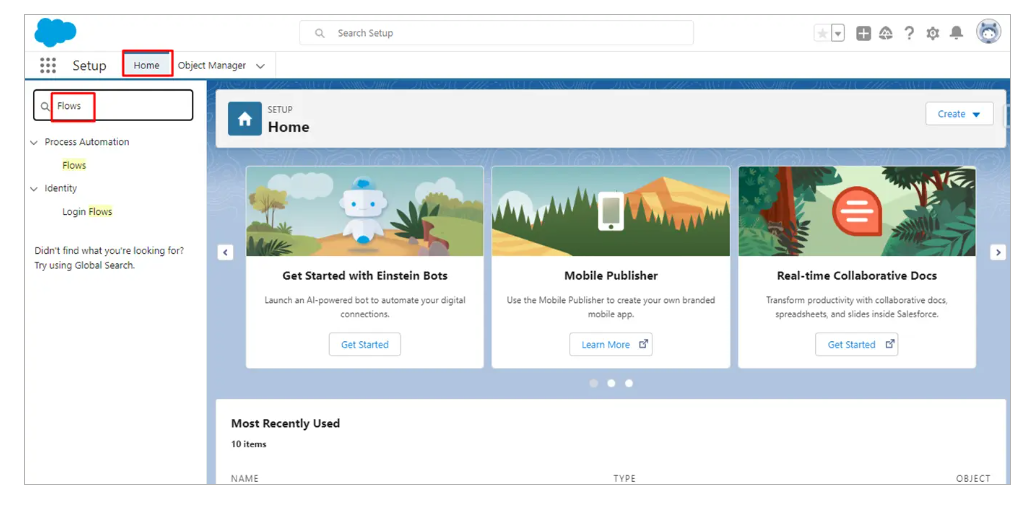This screenshot has height=514, width=1036.
Task: Collapse the Process Automation section
Action: [34, 142]
